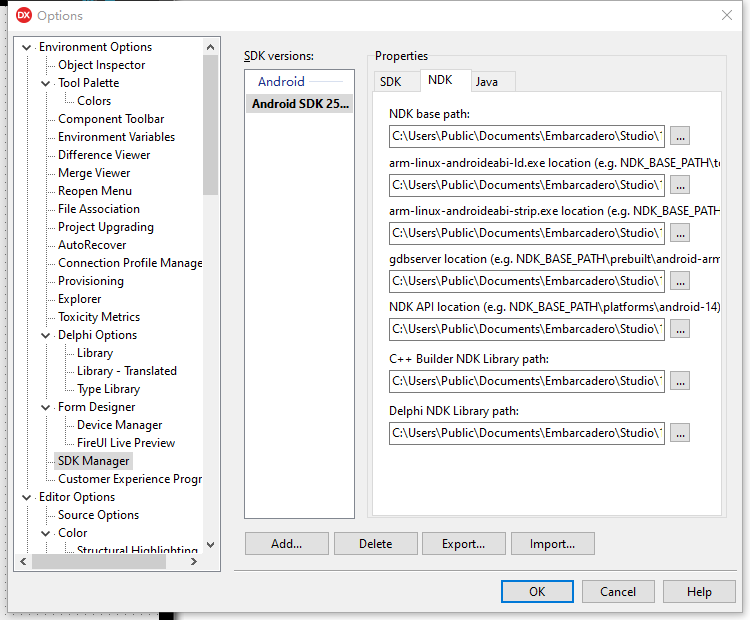Viewport: 750px width, 620px height.
Task: Click the tree's scroll down arrow
Action: (x=210, y=545)
